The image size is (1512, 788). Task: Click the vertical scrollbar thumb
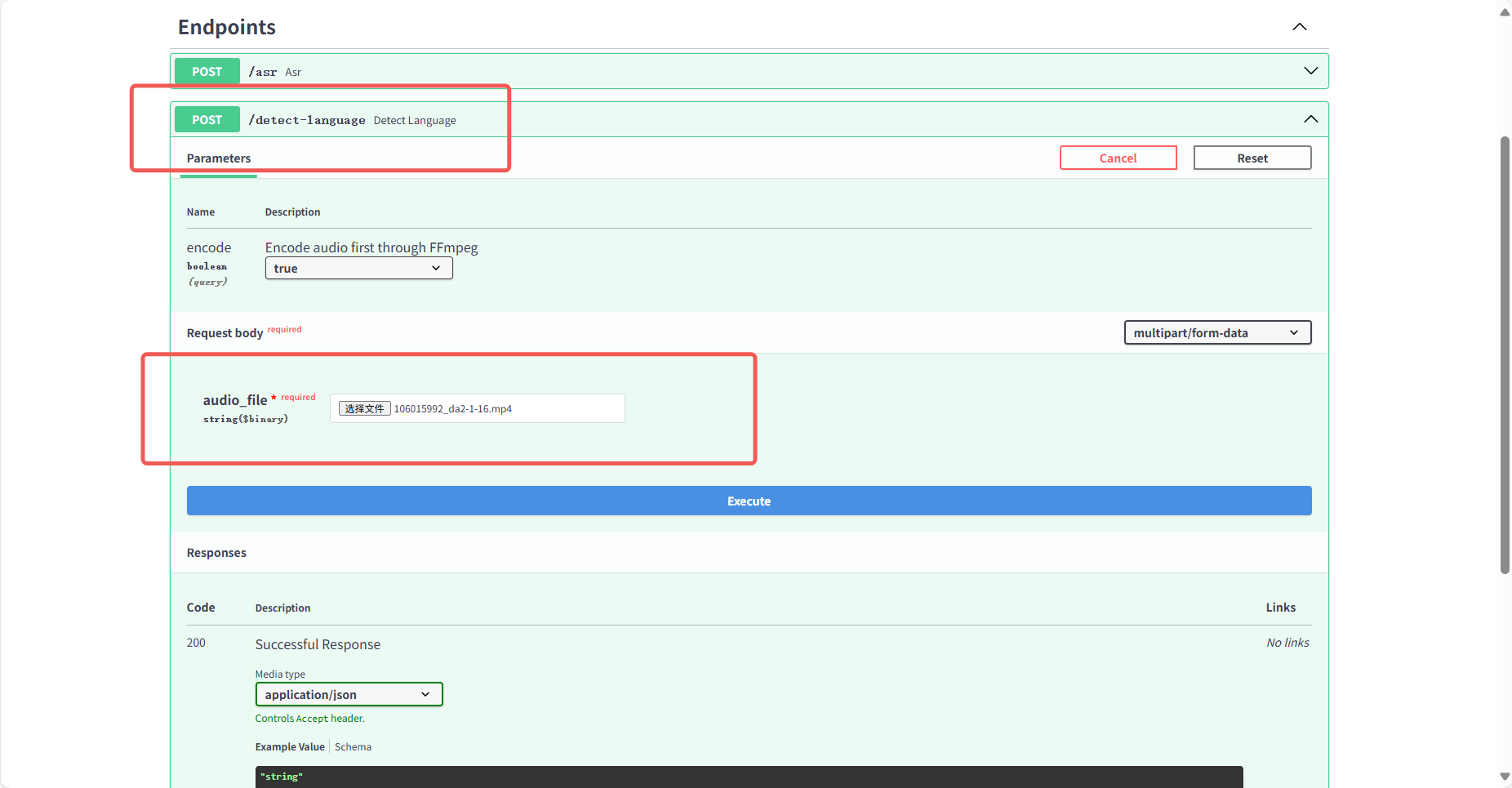coord(1505,355)
